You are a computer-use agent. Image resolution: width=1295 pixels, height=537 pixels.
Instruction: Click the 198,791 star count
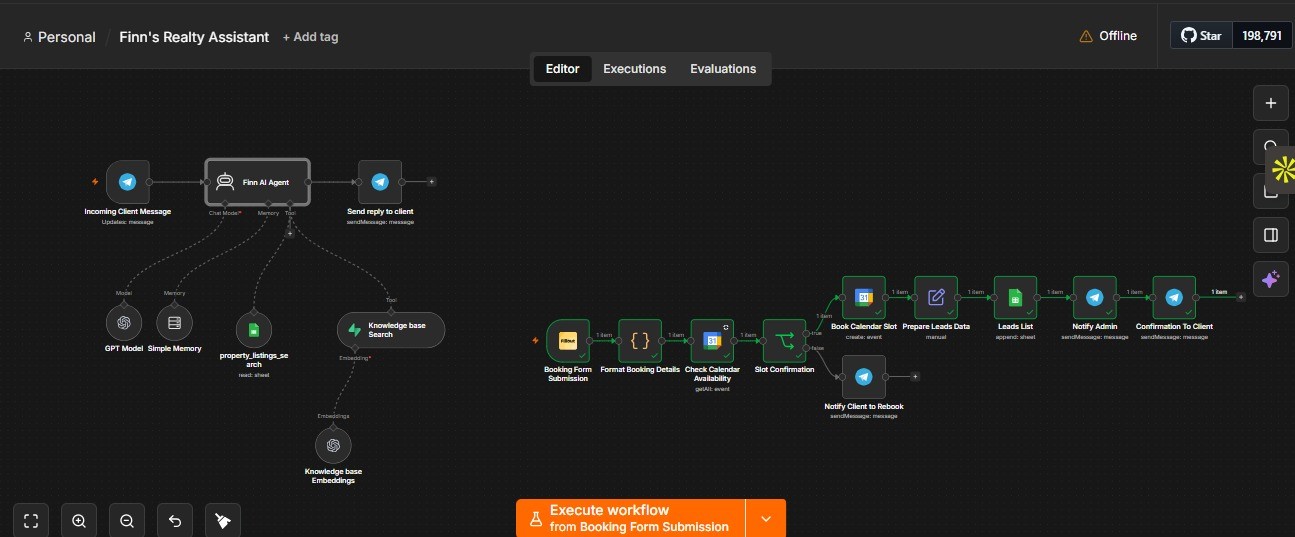point(1262,35)
